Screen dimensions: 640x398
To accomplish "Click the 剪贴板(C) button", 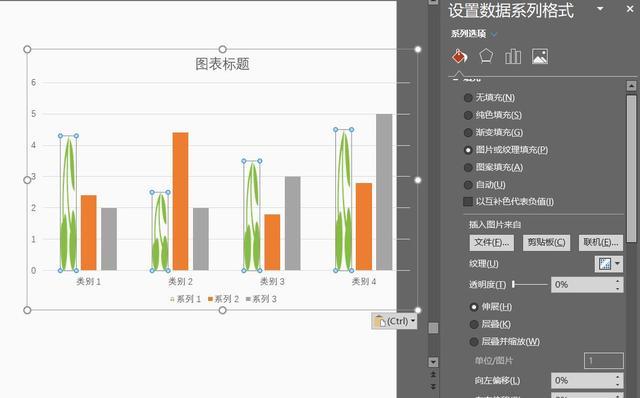I will click(x=547, y=242).
